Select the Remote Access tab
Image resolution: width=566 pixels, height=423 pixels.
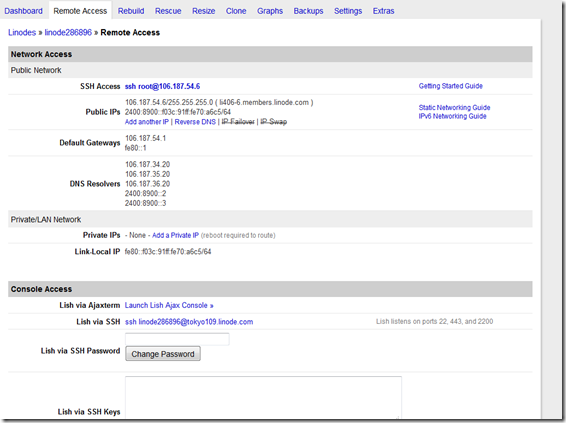tap(80, 11)
